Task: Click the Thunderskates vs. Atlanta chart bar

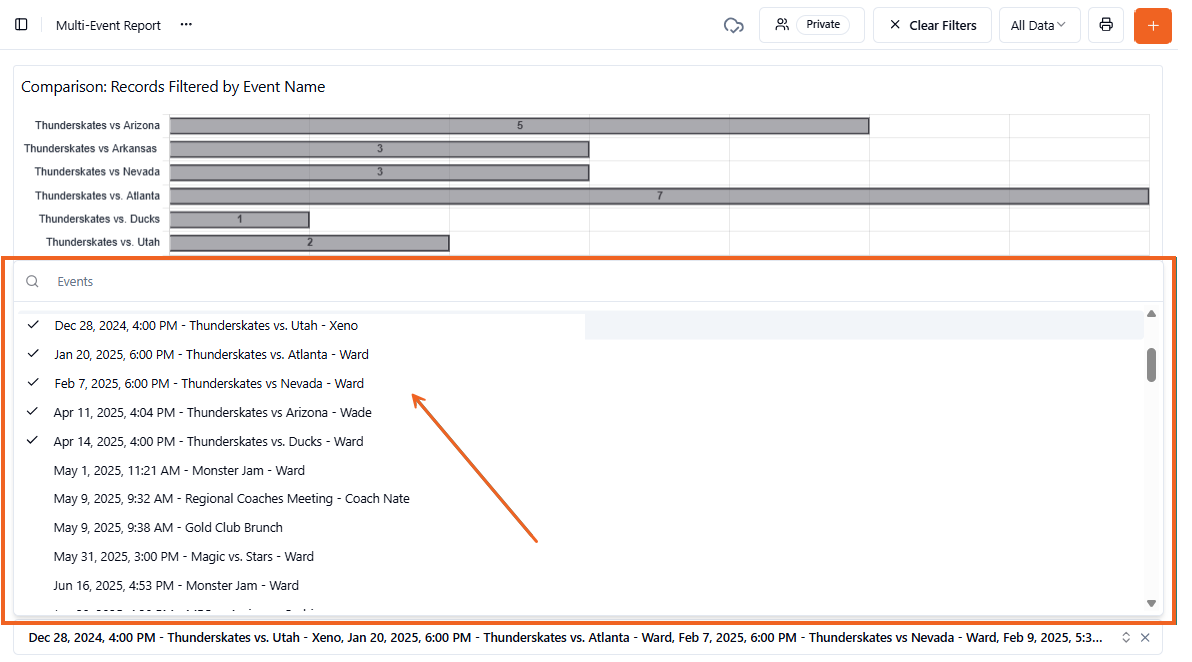Action: click(659, 196)
